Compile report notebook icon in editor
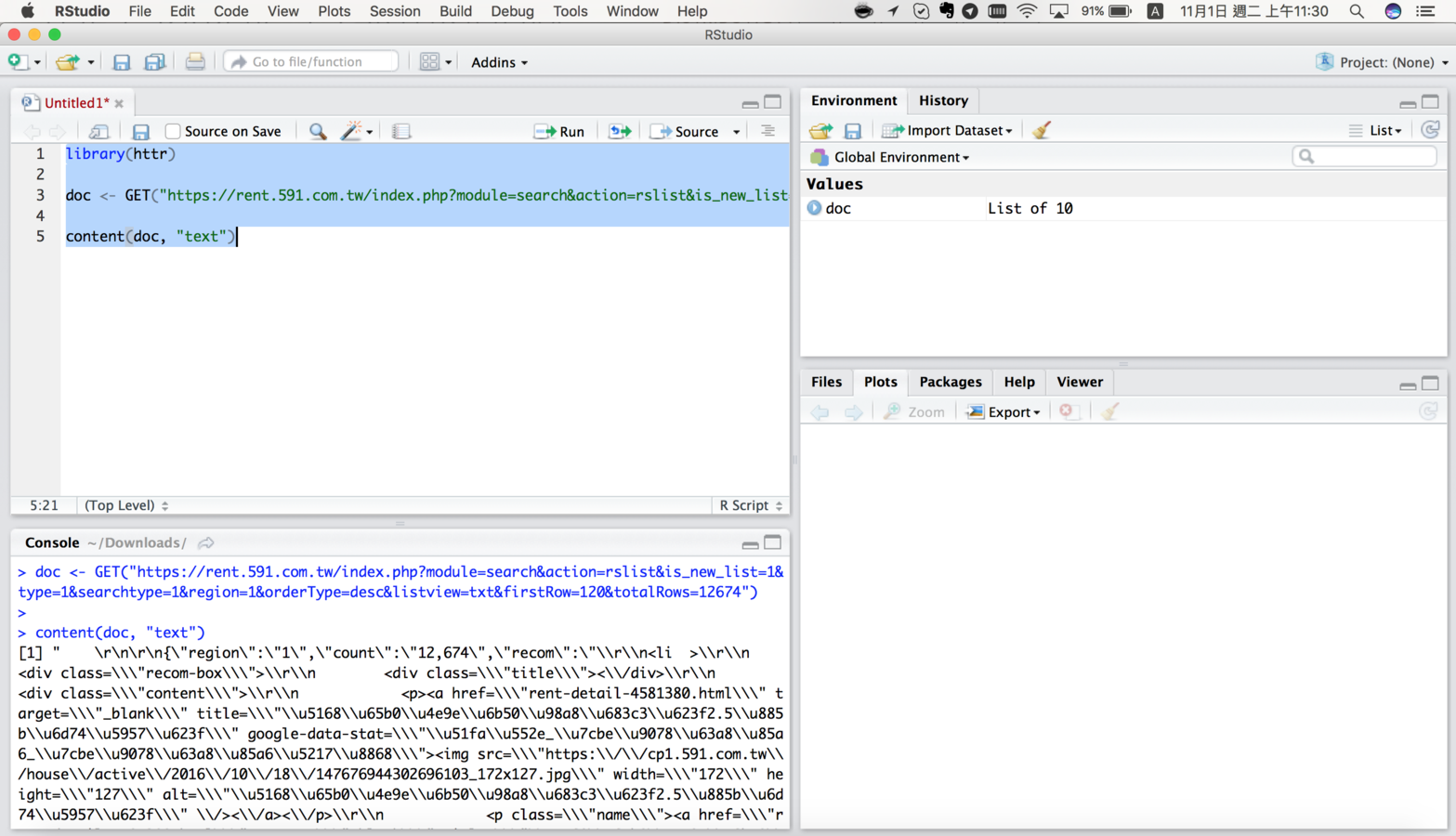 coord(401,132)
